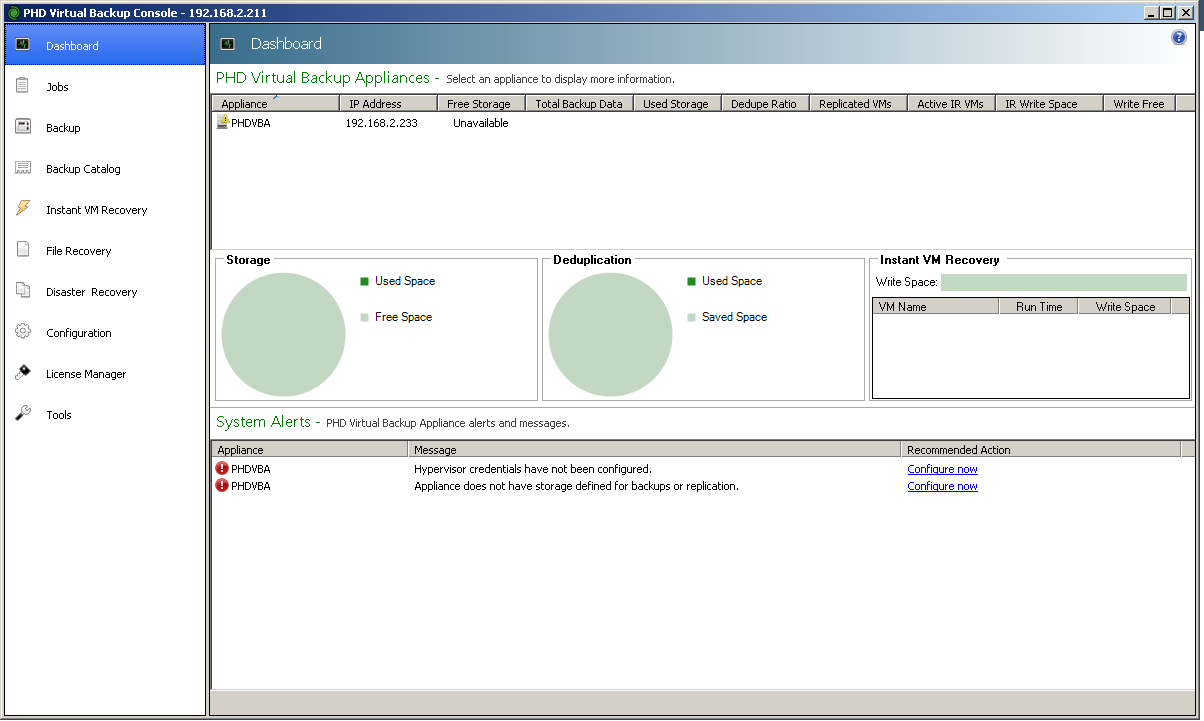Click the Storage pie chart

click(x=283, y=335)
